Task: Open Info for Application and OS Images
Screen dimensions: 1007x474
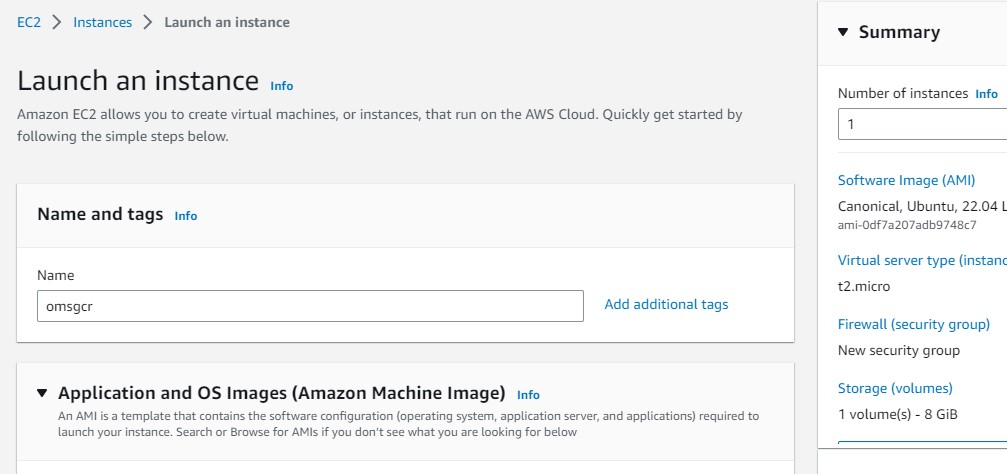Action: (528, 395)
